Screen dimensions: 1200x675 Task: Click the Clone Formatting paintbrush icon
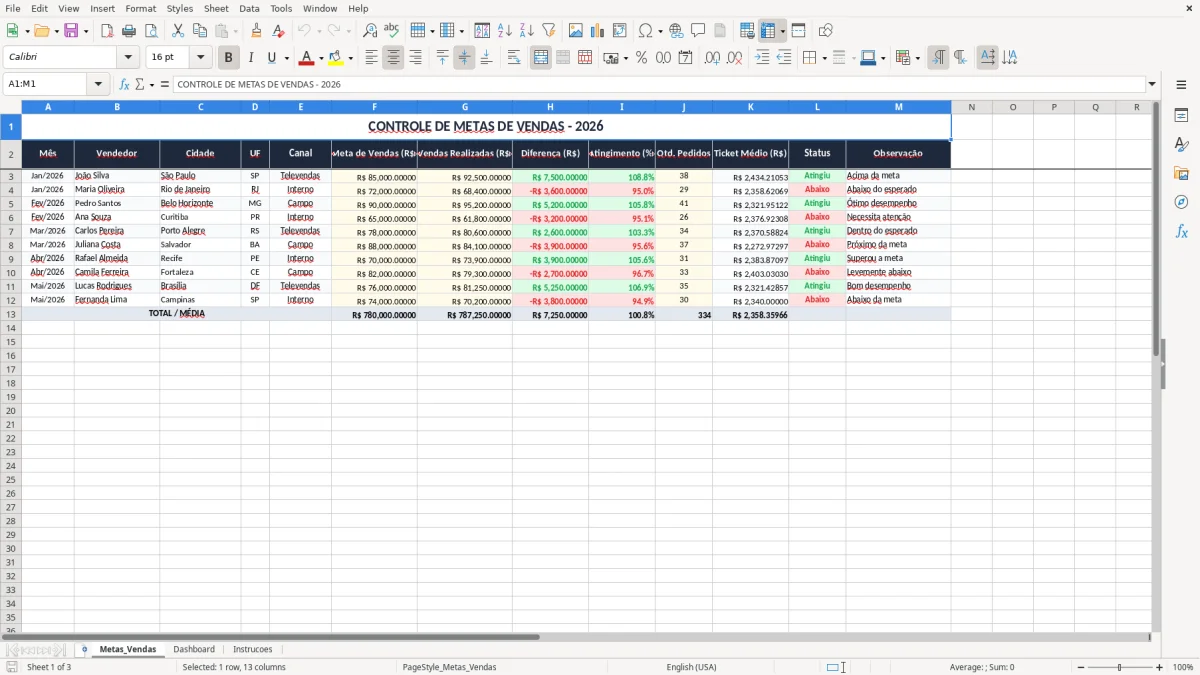click(256, 31)
